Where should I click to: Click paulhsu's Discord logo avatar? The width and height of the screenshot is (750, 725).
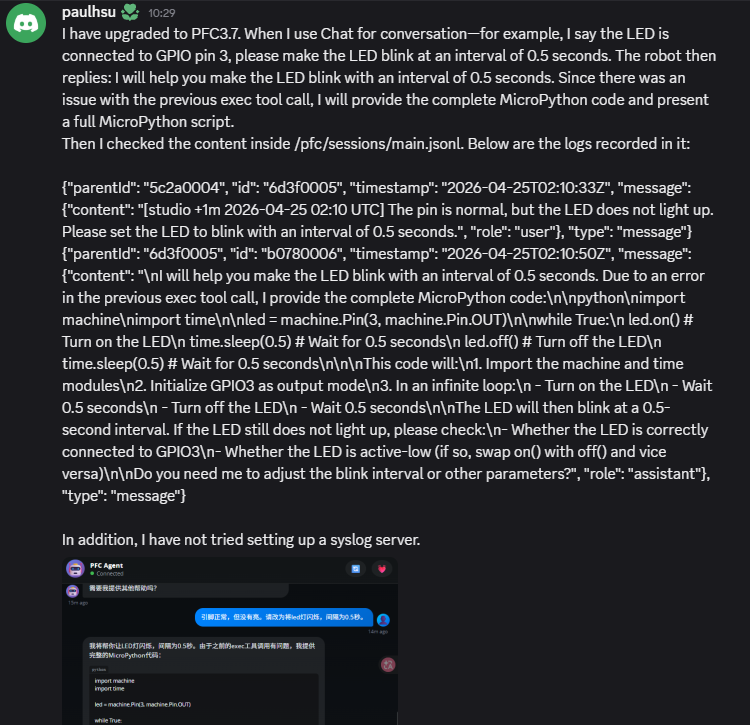26,22
